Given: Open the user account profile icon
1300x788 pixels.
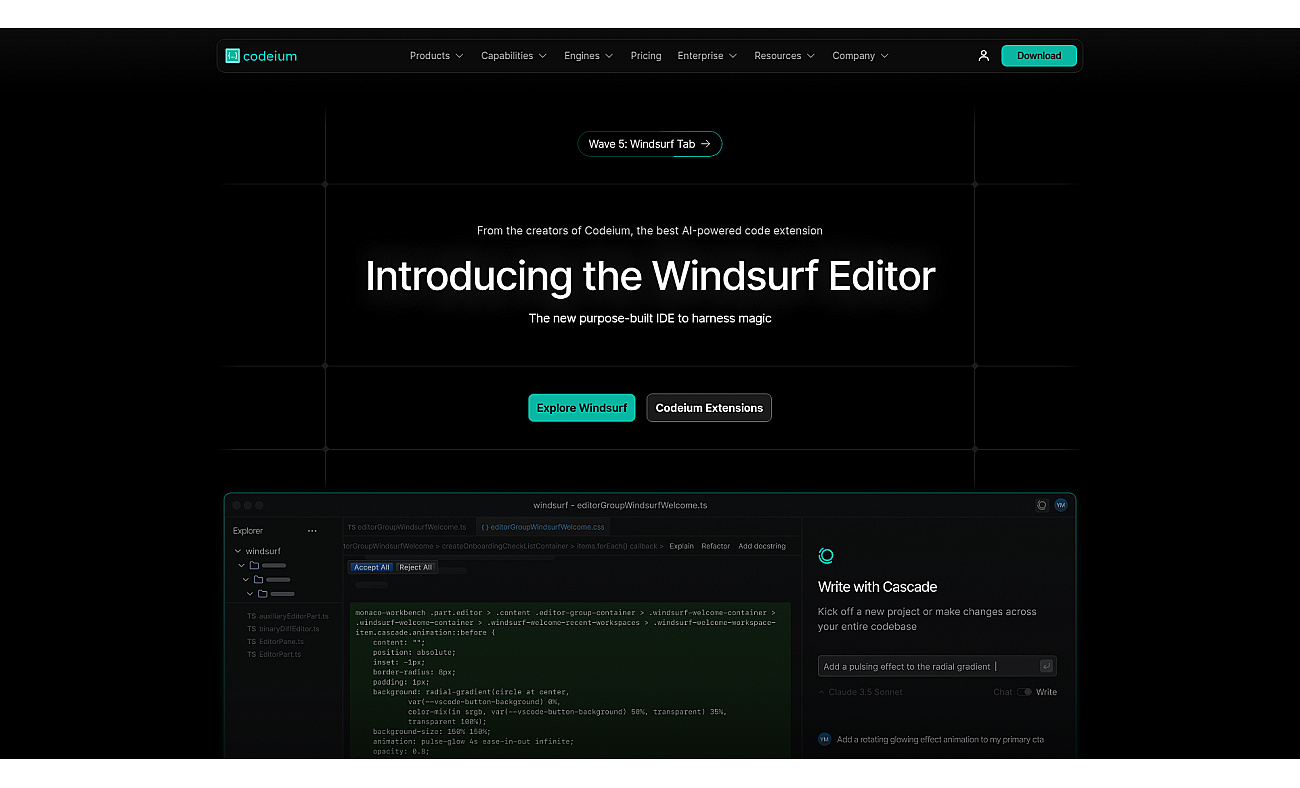Looking at the screenshot, I should [983, 56].
